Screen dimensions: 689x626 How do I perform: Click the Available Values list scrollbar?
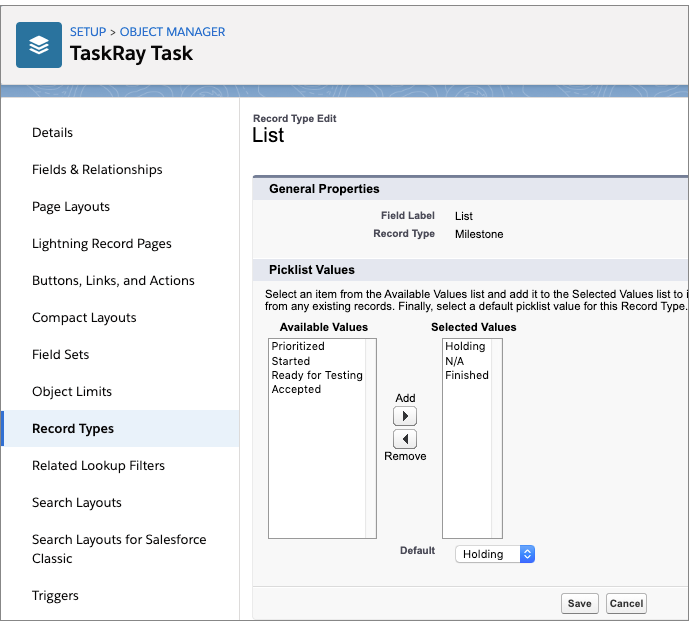(x=370, y=438)
